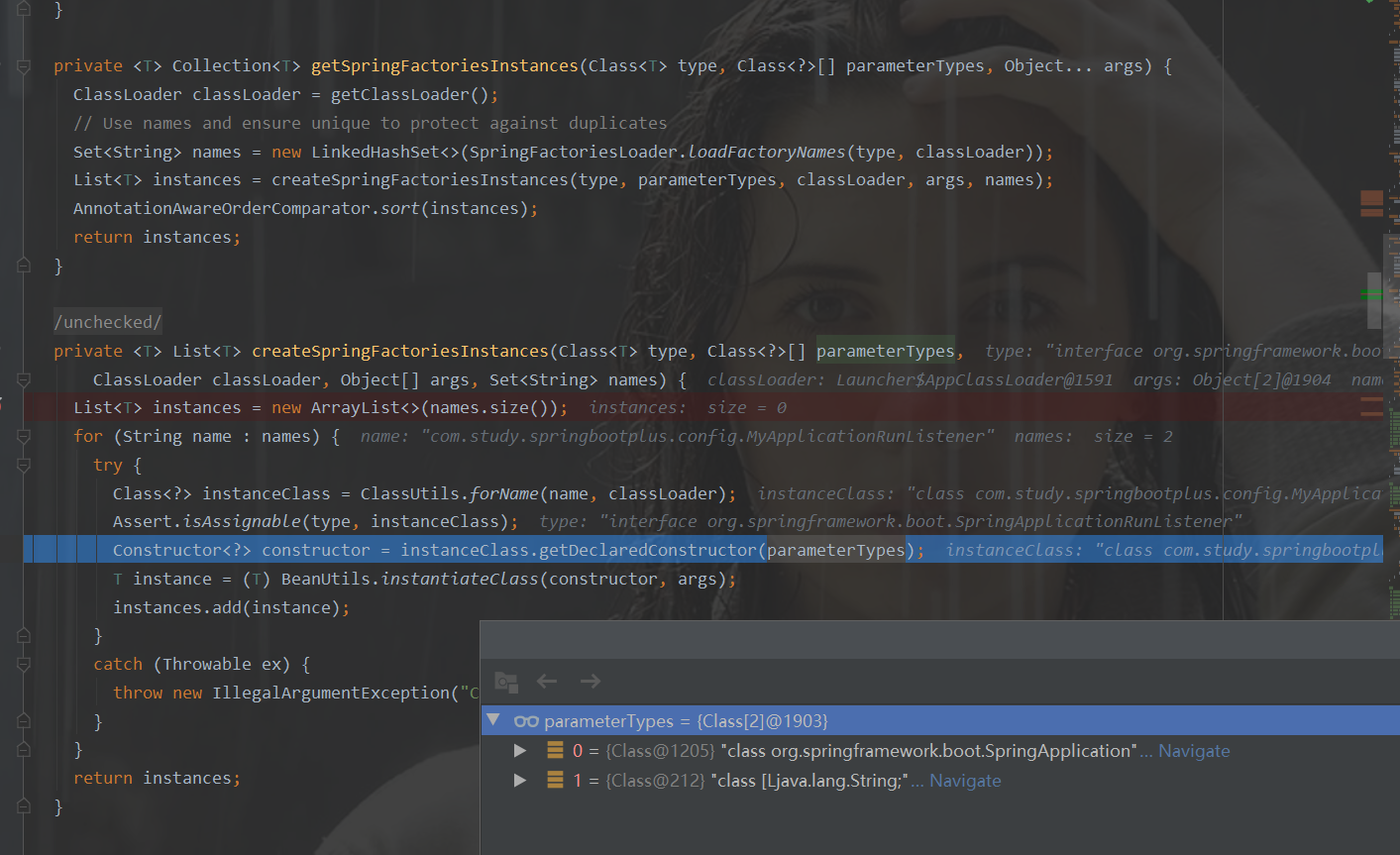
Task: Click the forward navigation arrow in the debugger popup
Action: pyautogui.click(x=590, y=681)
